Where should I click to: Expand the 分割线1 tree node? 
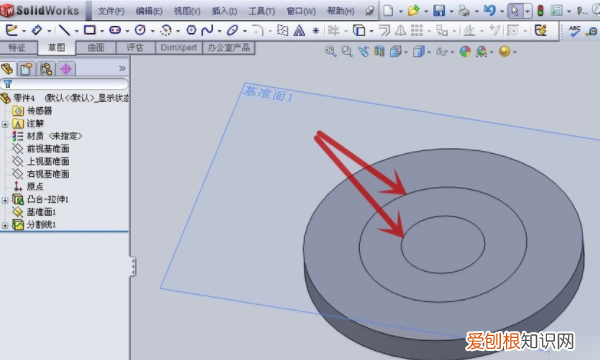[5, 225]
